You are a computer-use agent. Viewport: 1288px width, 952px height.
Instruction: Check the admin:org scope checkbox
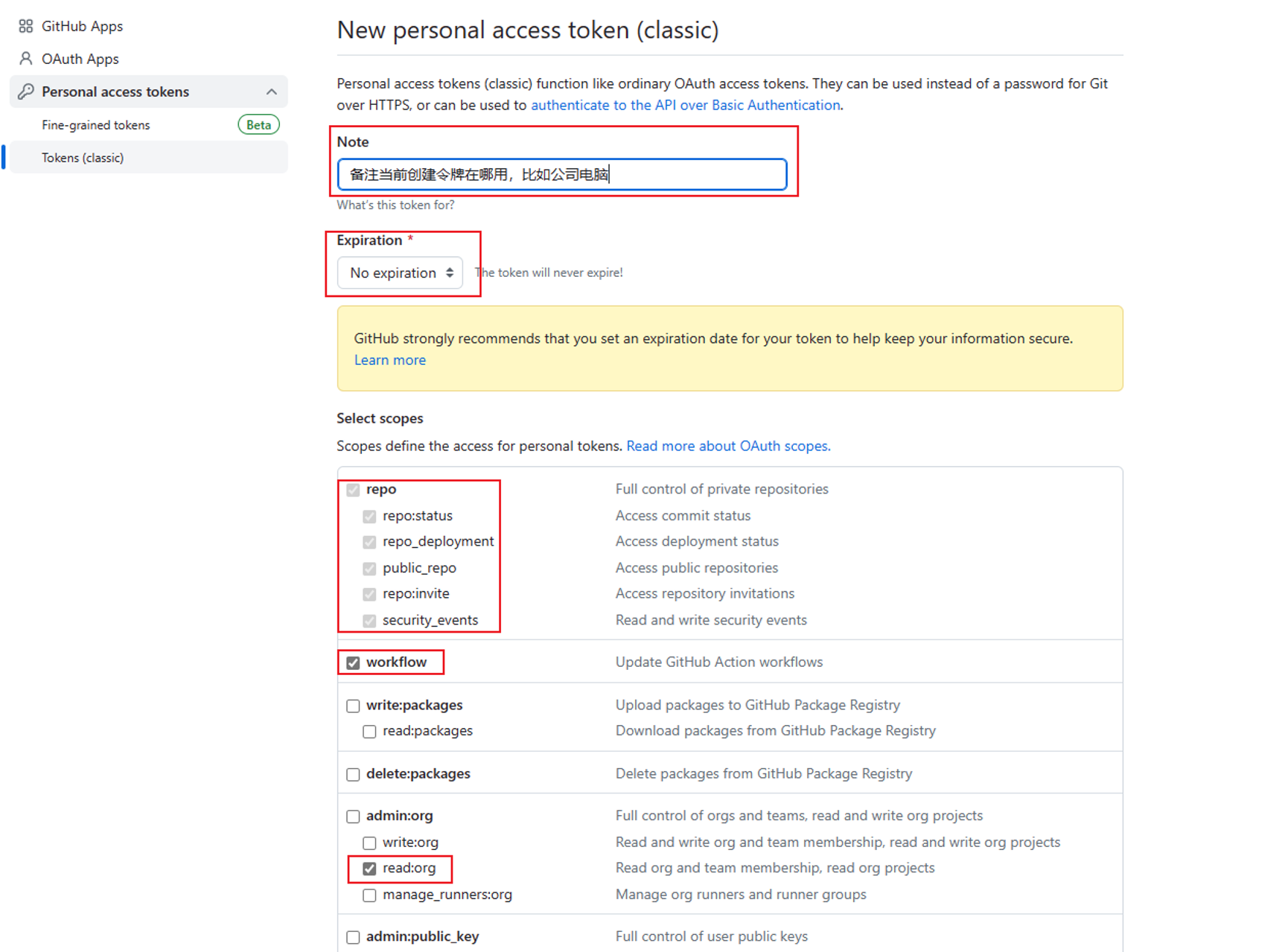click(x=354, y=817)
